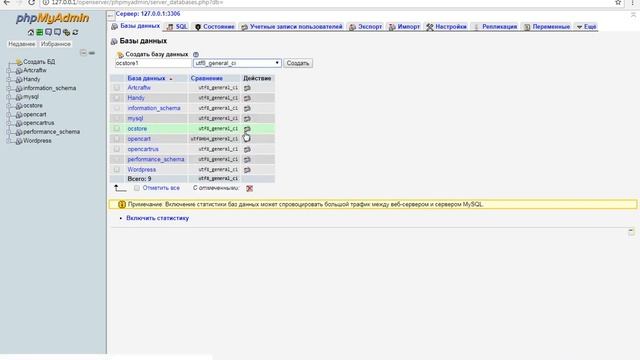640x360 pixels.
Task: Click privileges icon in Artcraftw row
Action: coord(247,88)
